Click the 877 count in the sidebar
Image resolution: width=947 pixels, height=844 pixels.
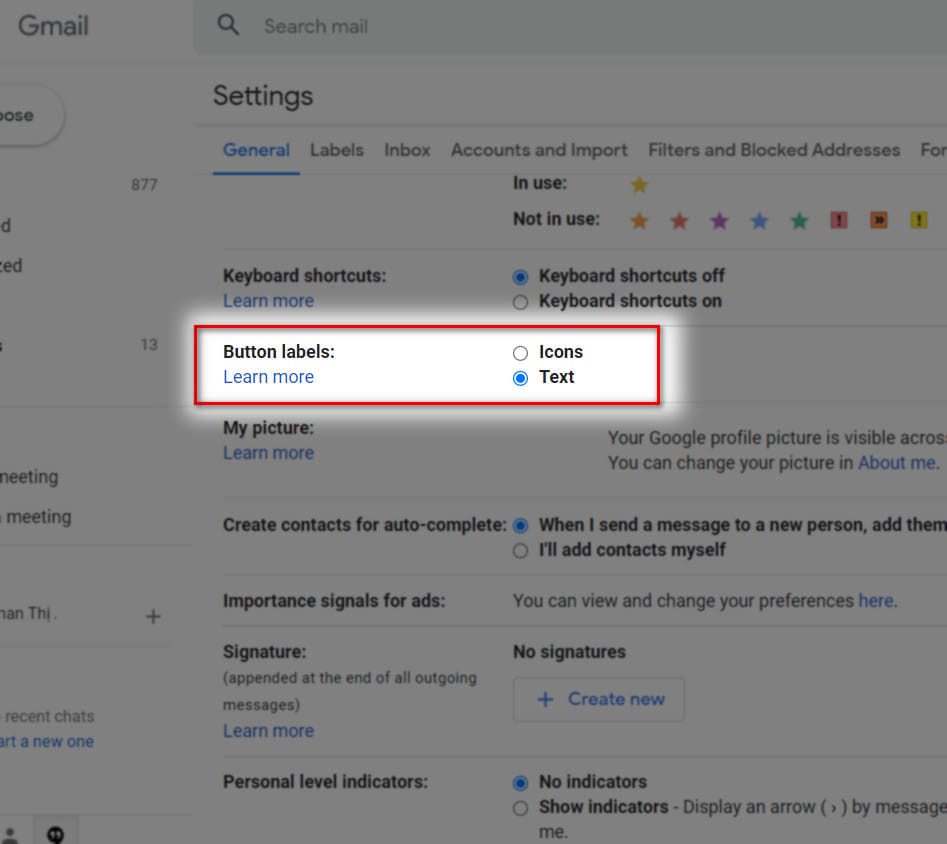pyautogui.click(x=144, y=185)
